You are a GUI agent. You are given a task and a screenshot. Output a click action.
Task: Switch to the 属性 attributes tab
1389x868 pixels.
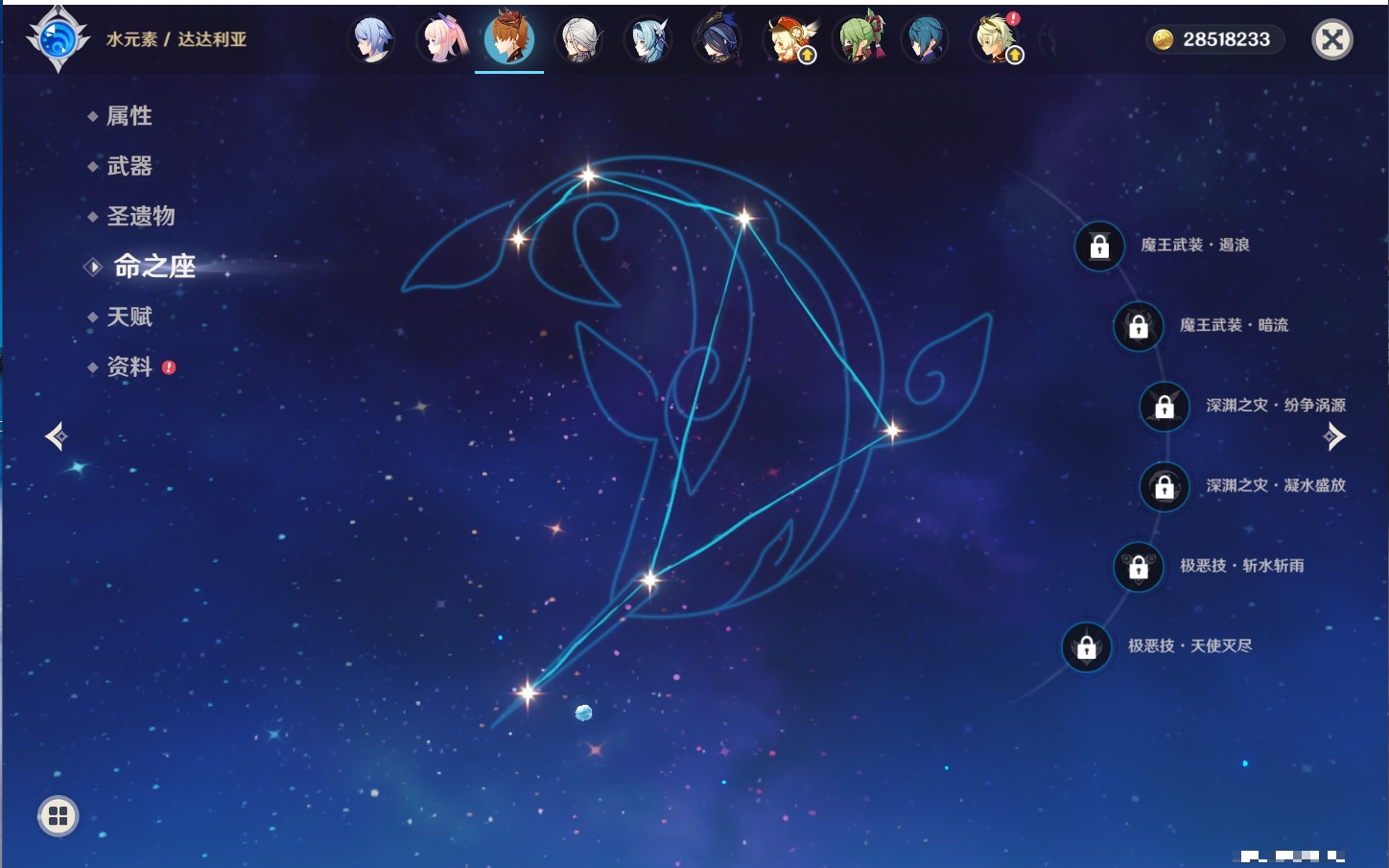[x=129, y=116]
